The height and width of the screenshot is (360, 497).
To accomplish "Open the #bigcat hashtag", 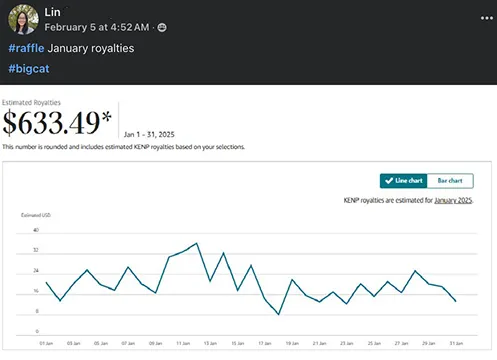I will coord(29,69).
